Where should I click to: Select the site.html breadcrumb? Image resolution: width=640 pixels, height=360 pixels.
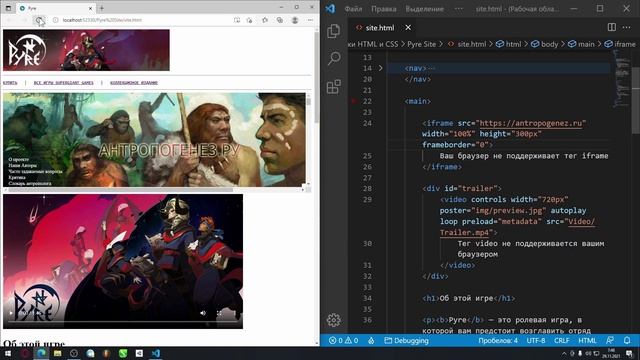[x=467, y=44]
